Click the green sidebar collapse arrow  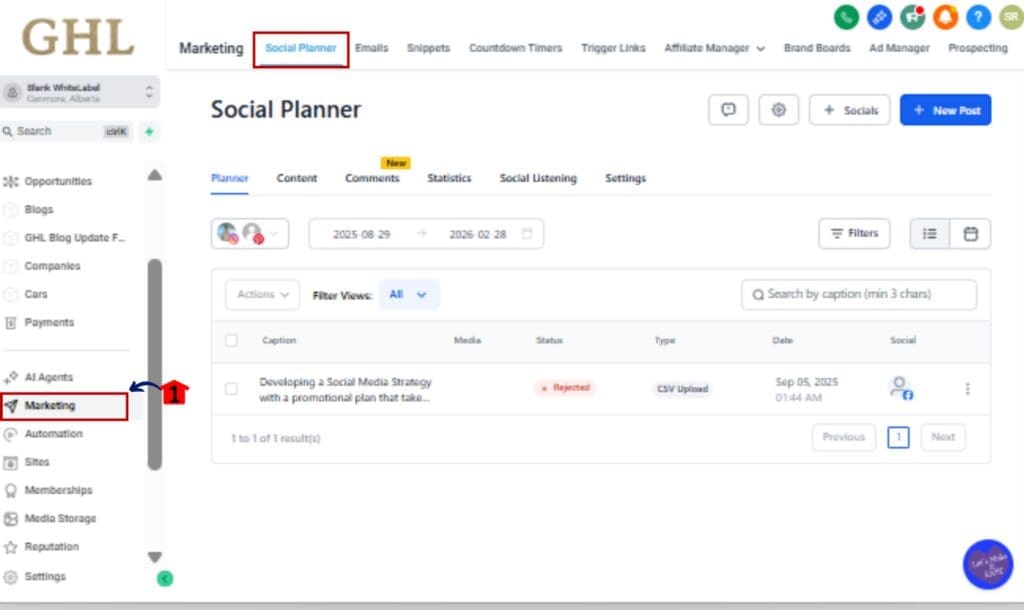165,578
